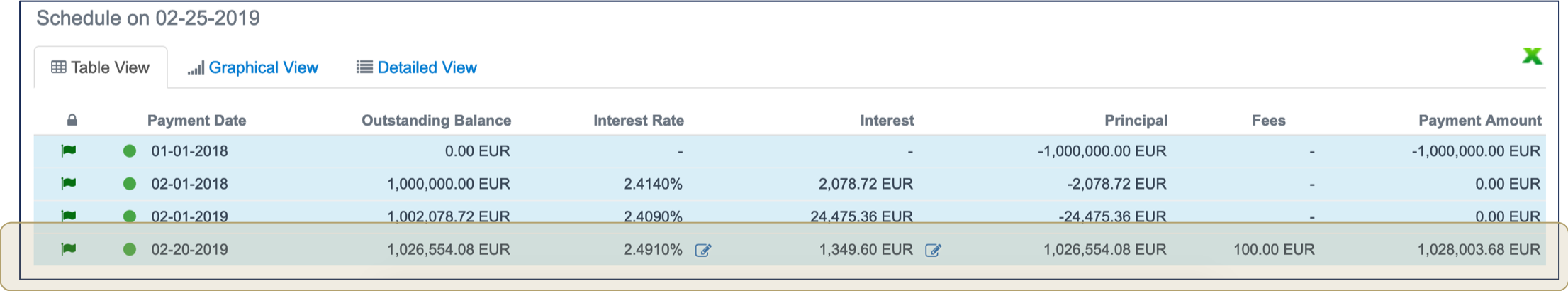Screen dimensions: 1568x291
Task: Click green flag on 01-01-2018 row
Action: [69, 150]
